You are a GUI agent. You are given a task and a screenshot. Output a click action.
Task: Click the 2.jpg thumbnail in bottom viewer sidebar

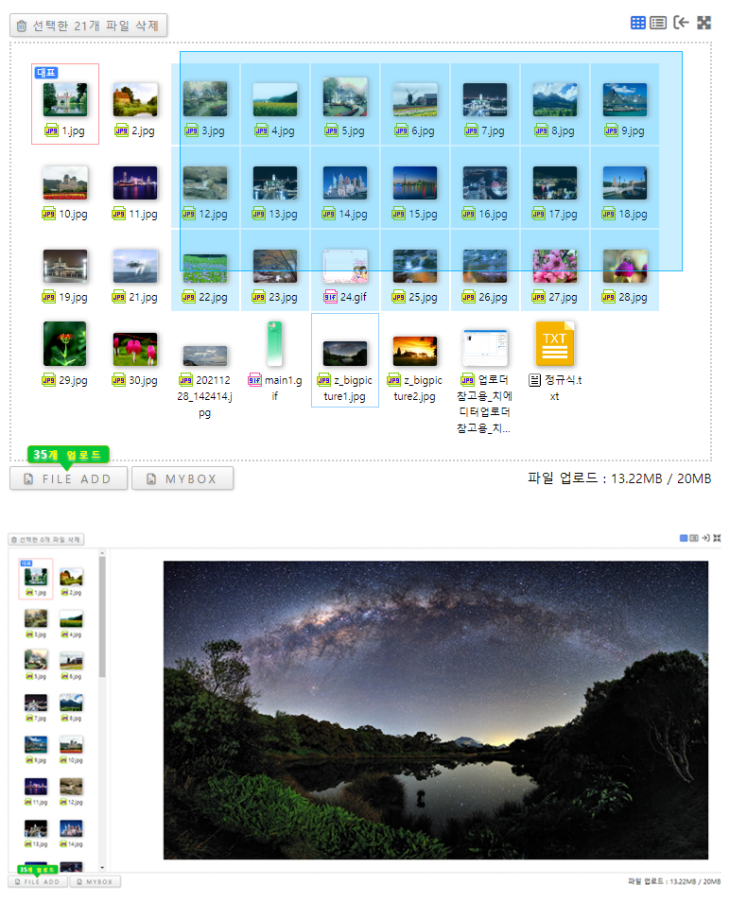coord(71,579)
